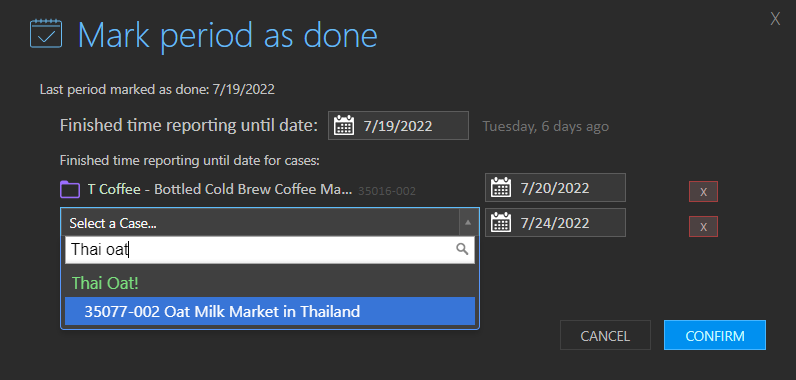Click the purple folder icon for T Coffee case

[x=70, y=190]
